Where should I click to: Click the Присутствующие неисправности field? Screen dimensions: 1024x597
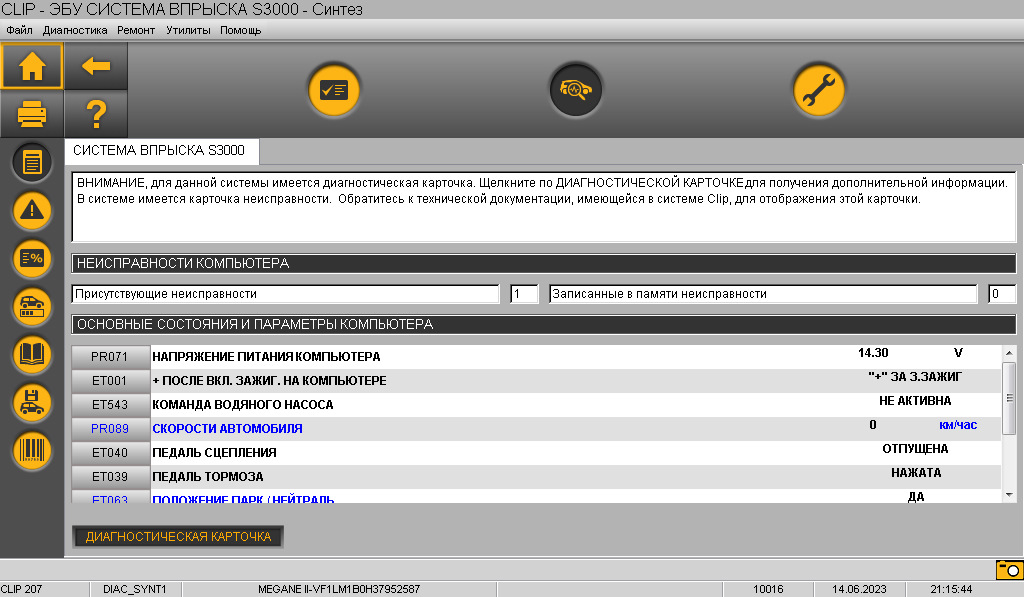click(285, 294)
